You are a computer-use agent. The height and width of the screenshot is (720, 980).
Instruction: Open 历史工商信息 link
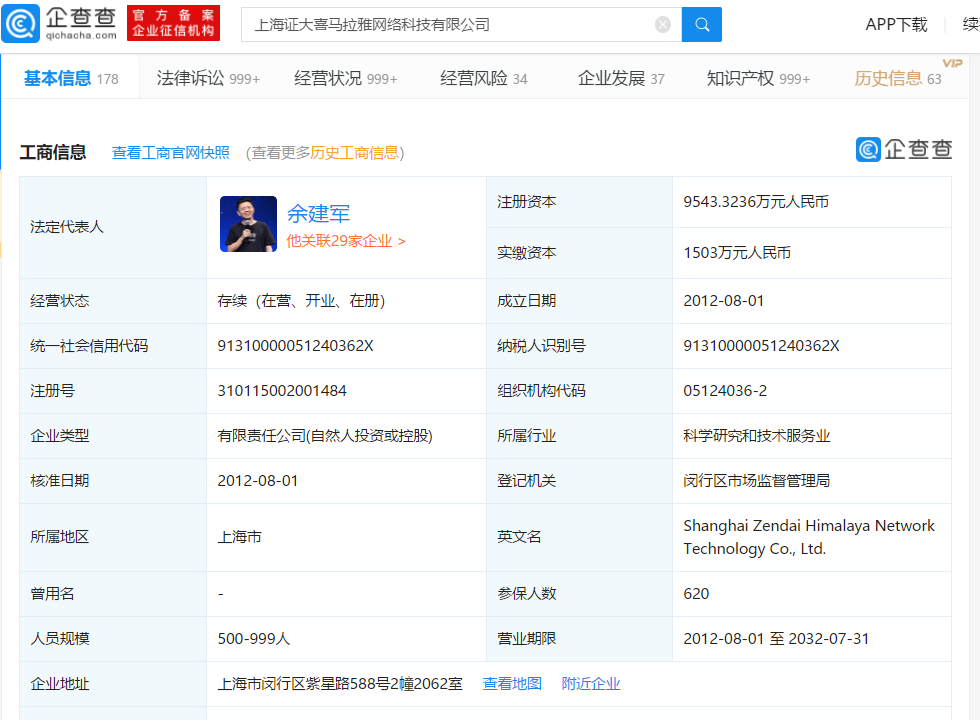pos(354,153)
